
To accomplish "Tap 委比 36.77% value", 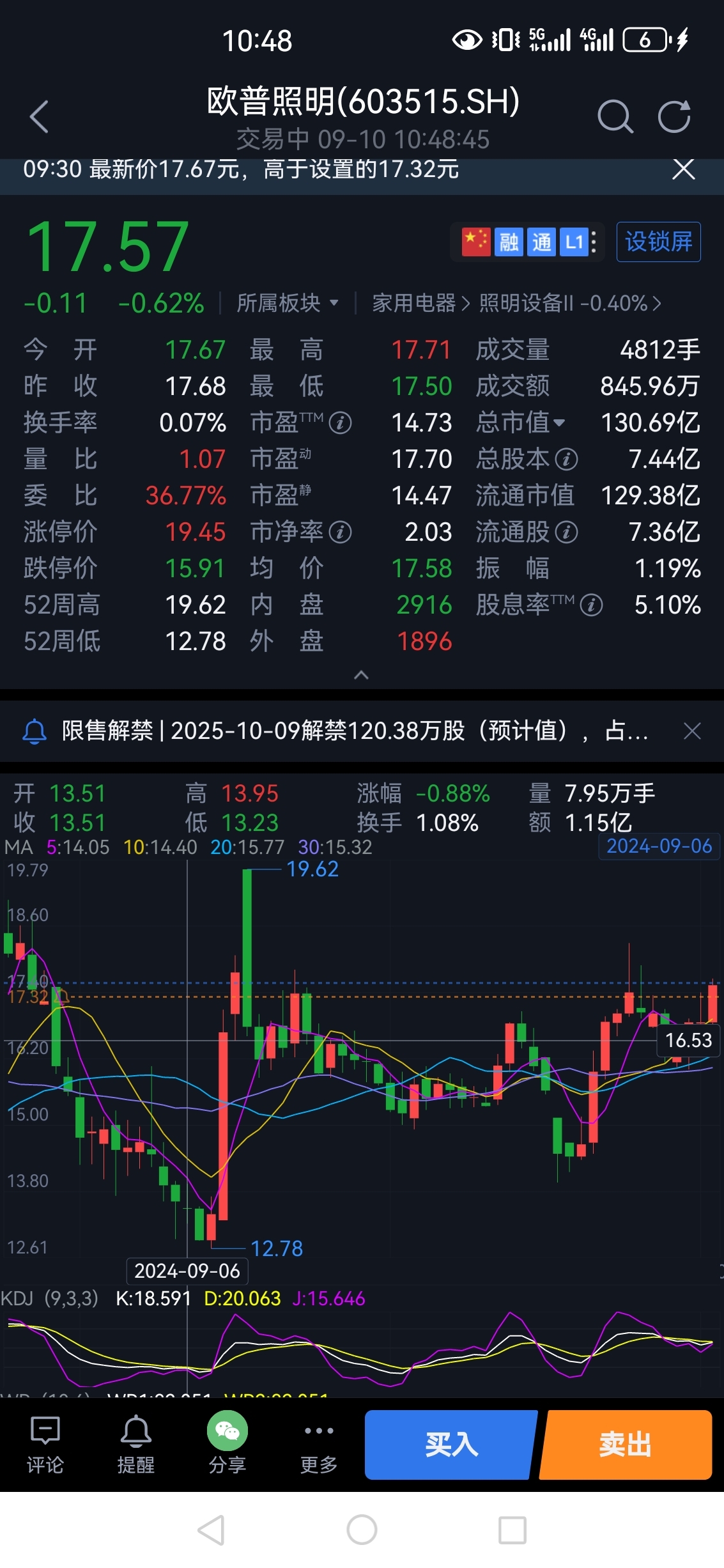I will 185,495.
